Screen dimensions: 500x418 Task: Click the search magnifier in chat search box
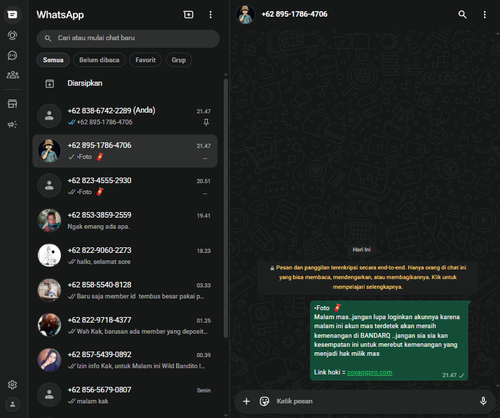tap(48, 38)
